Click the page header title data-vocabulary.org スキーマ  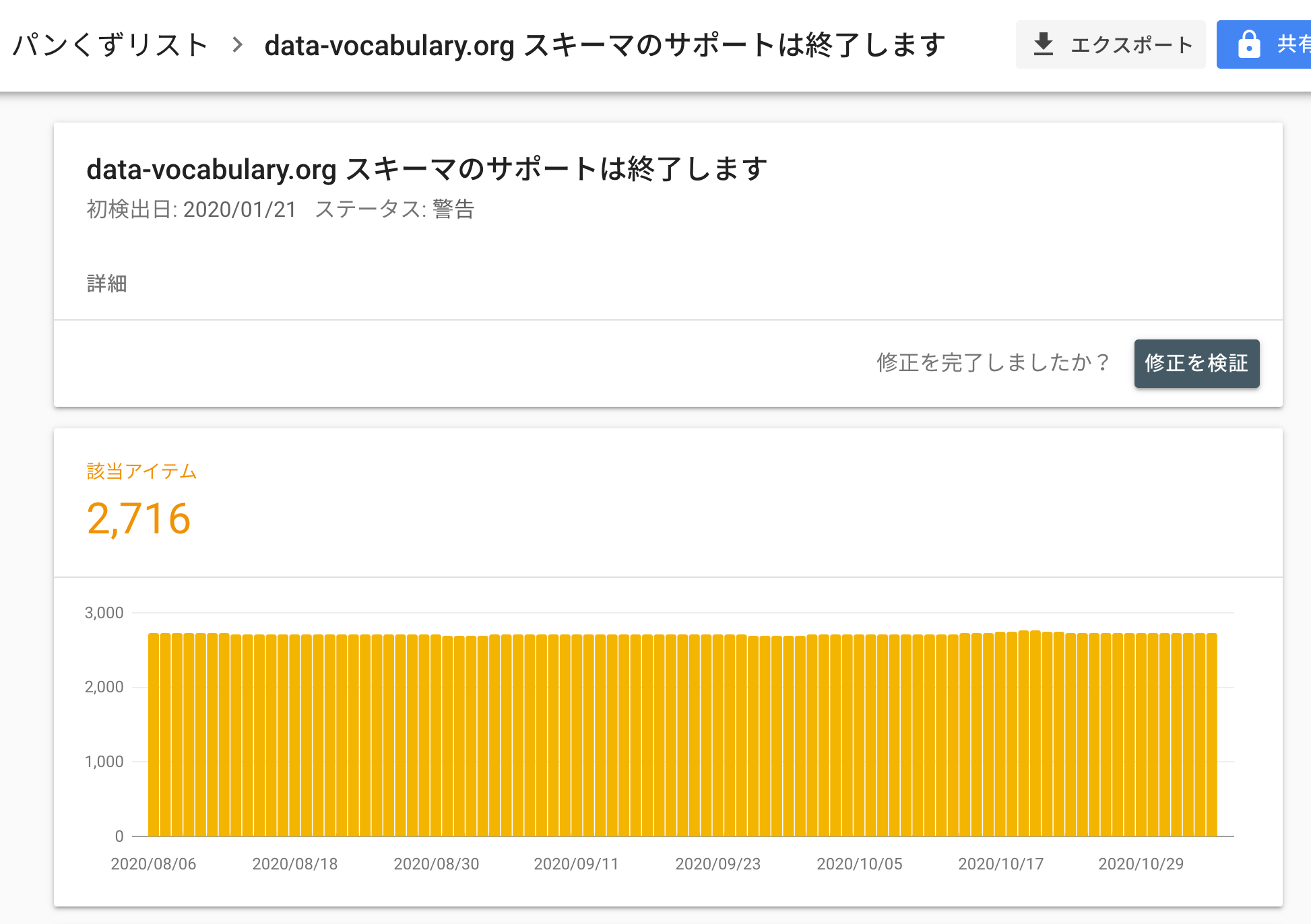click(x=604, y=45)
